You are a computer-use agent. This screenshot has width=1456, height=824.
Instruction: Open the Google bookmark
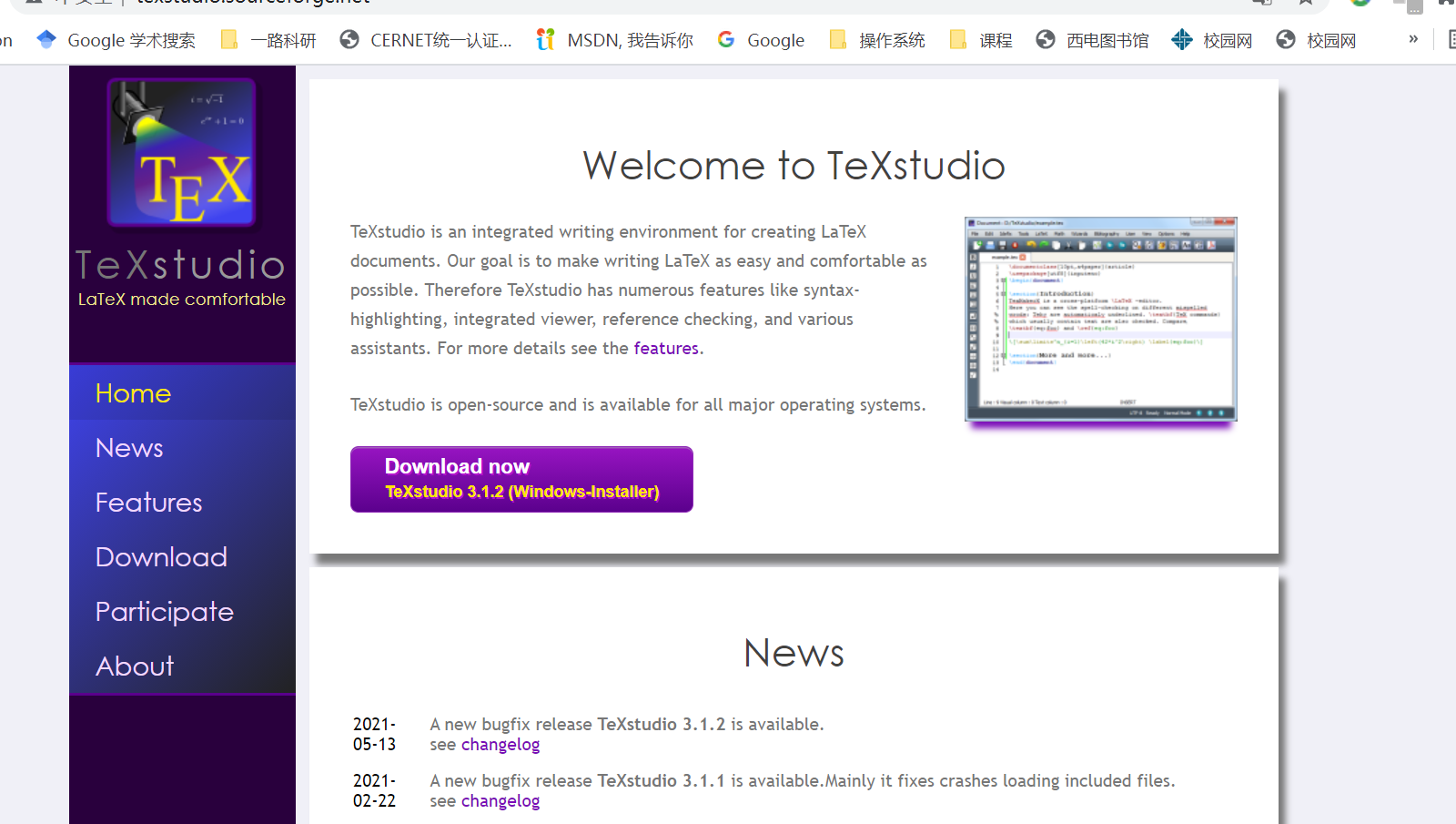pyautogui.click(x=761, y=40)
